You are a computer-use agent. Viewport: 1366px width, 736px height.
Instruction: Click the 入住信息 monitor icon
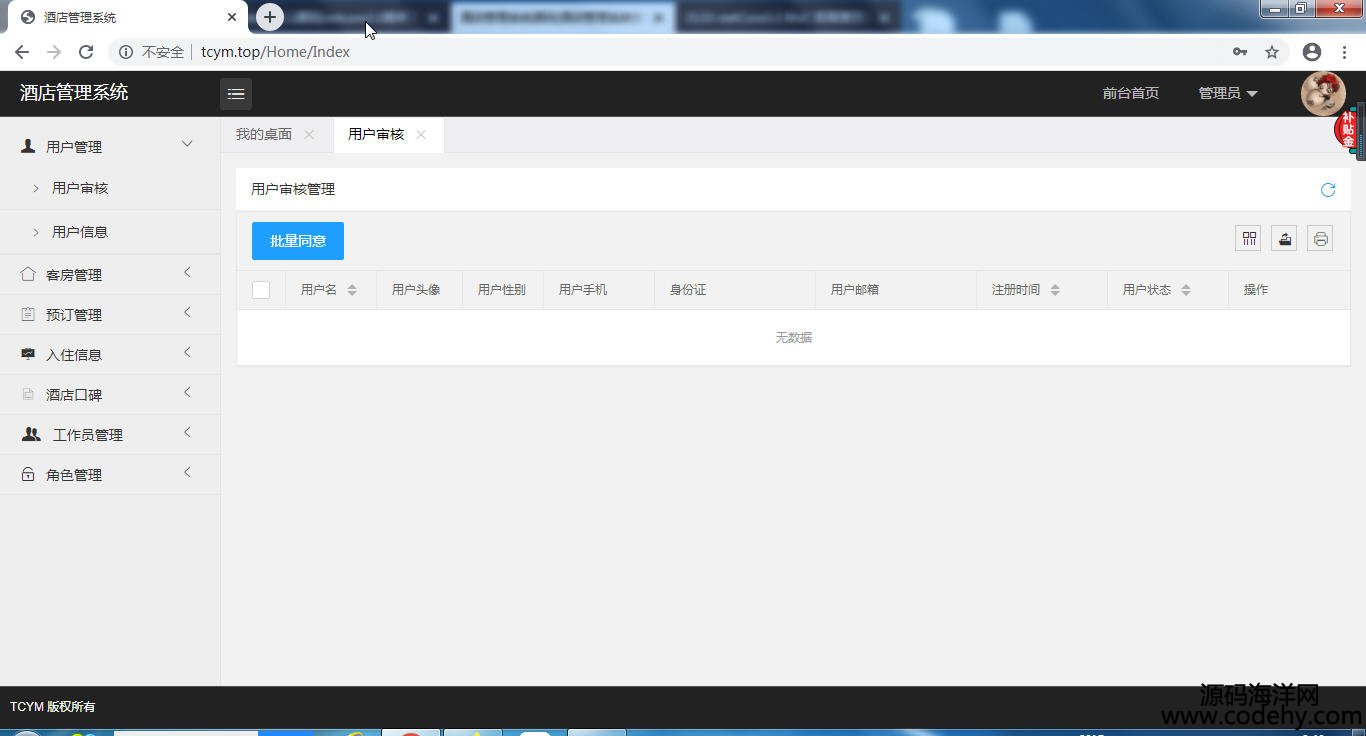(x=28, y=354)
